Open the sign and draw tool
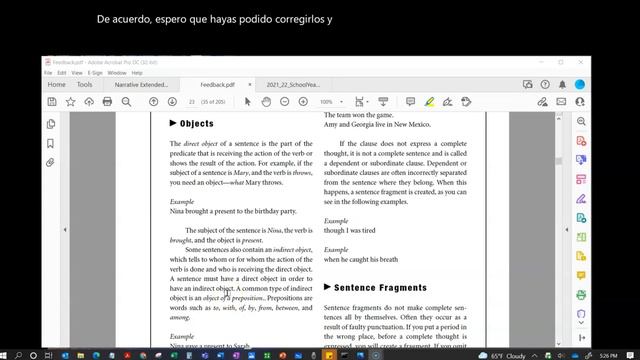 click(447, 102)
